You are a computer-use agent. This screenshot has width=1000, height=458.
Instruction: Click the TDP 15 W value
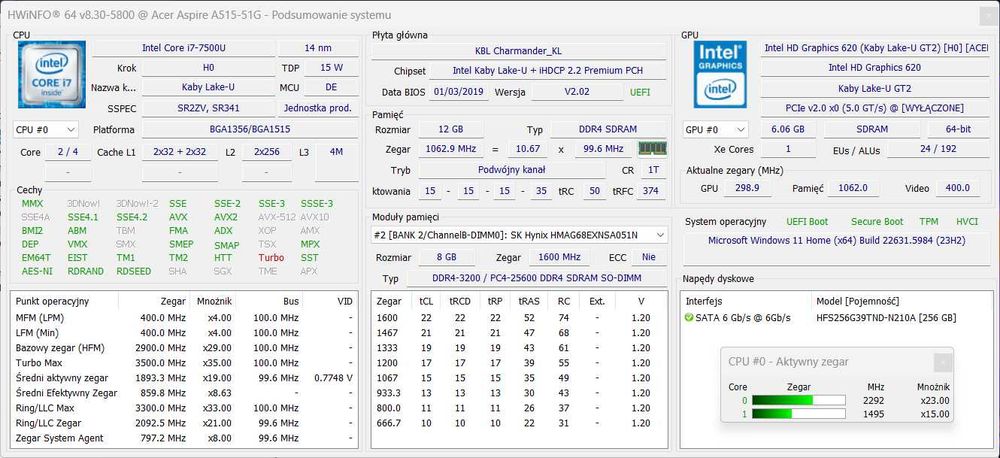click(331, 68)
